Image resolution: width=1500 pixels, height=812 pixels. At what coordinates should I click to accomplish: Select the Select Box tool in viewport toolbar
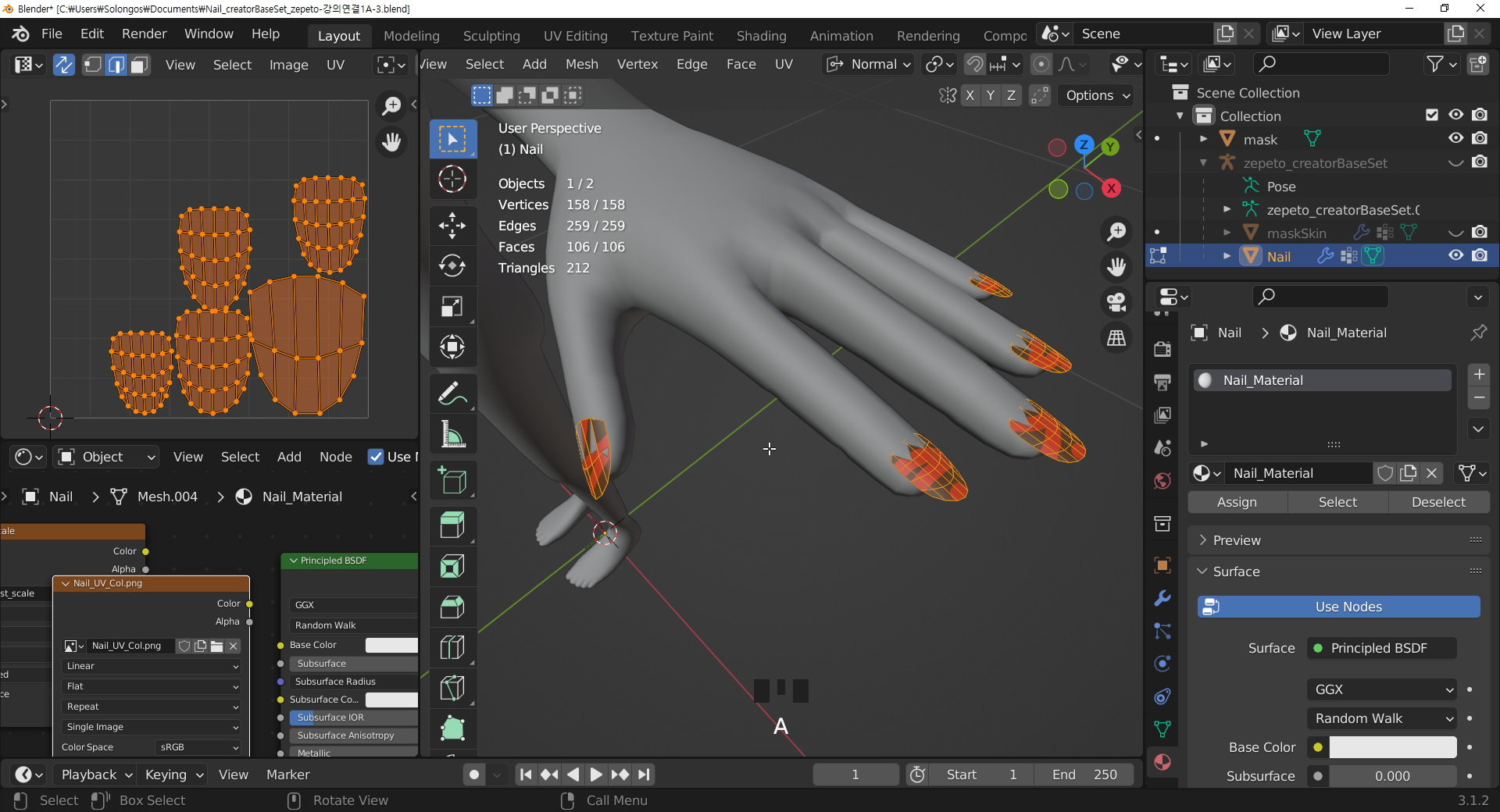(452, 139)
